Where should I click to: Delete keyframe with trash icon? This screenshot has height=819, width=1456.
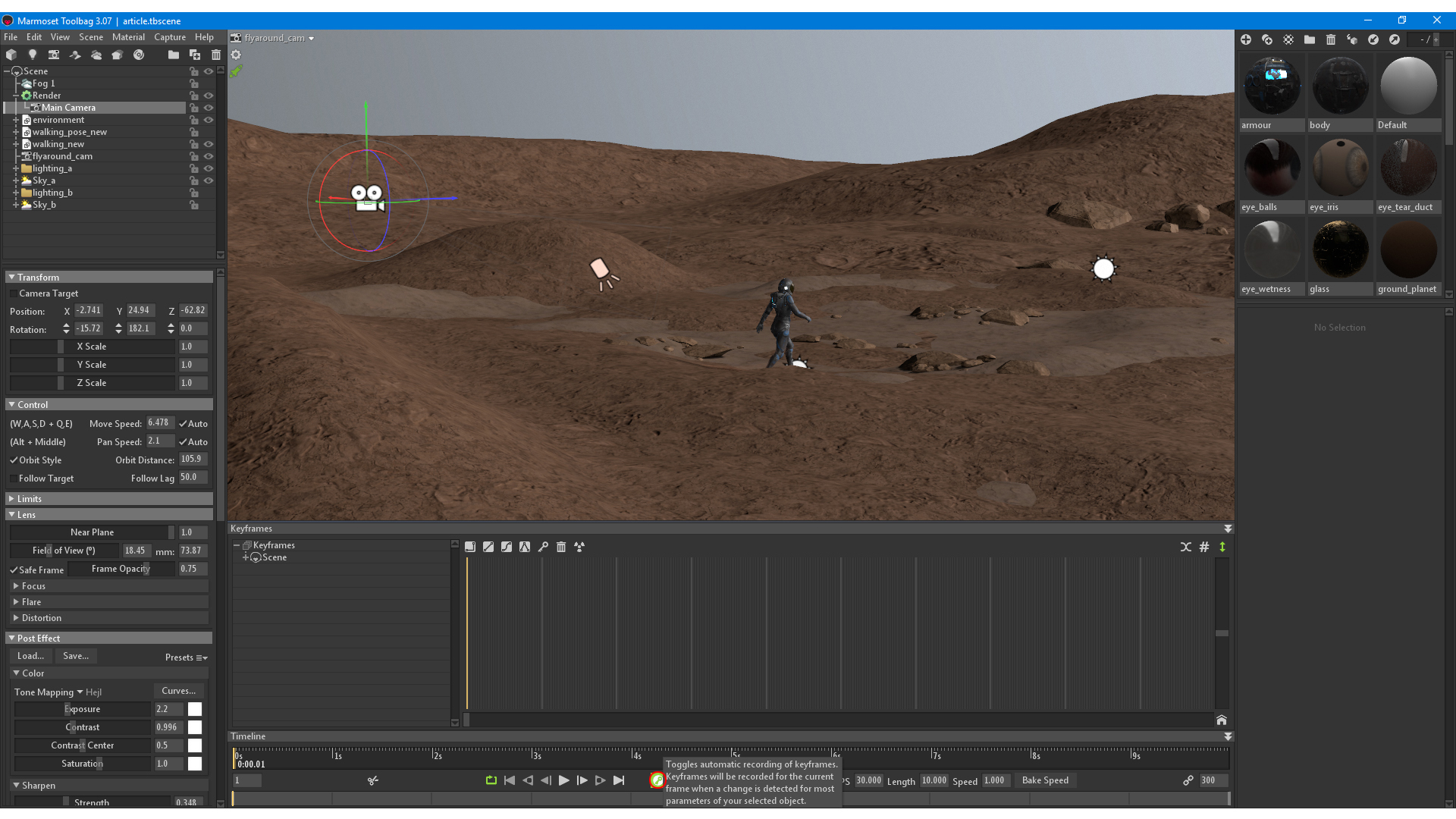coord(561,547)
